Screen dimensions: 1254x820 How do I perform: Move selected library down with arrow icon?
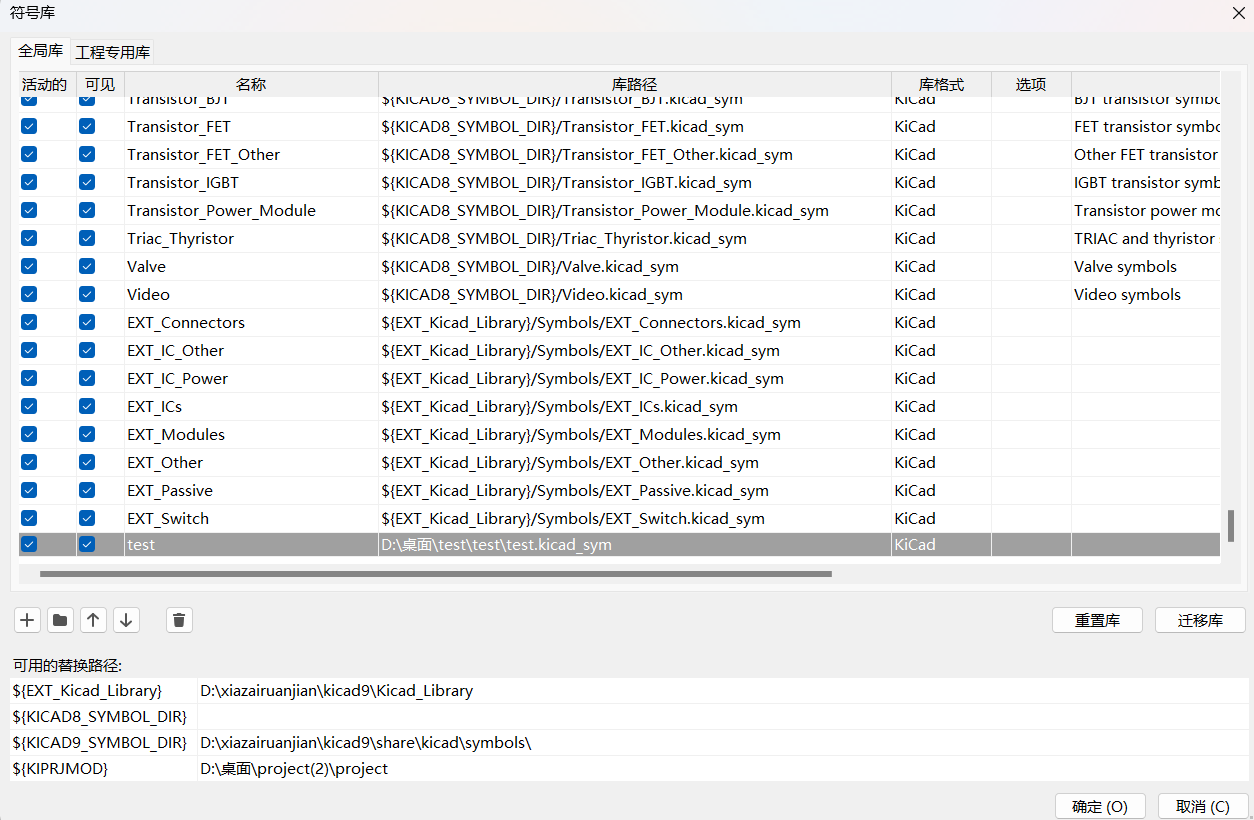pos(126,620)
